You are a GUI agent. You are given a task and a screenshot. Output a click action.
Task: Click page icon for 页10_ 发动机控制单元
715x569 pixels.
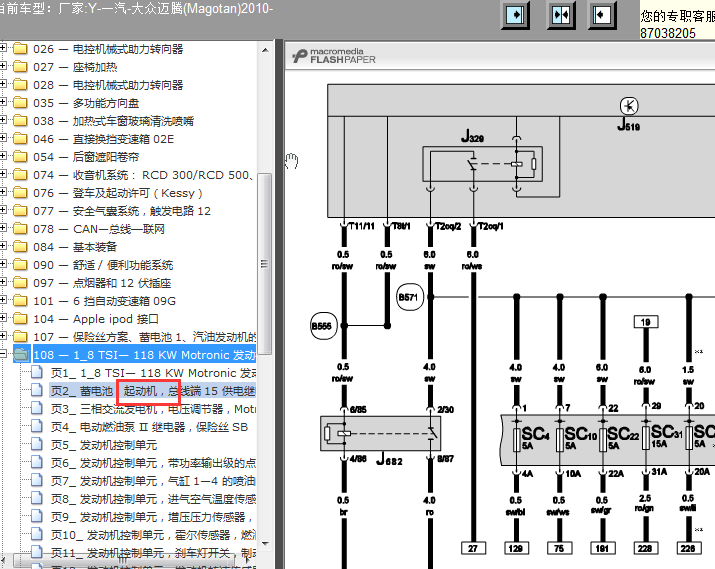[37, 534]
